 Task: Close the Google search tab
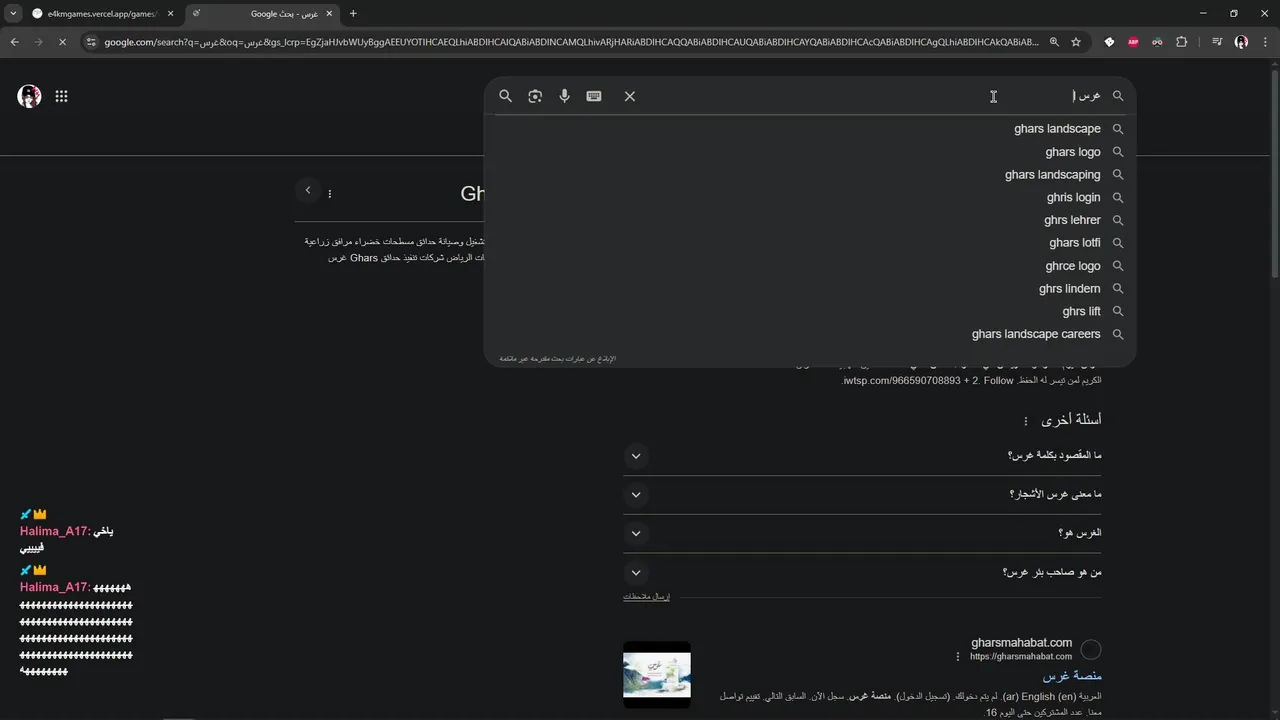pyautogui.click(x=329, y=14)
